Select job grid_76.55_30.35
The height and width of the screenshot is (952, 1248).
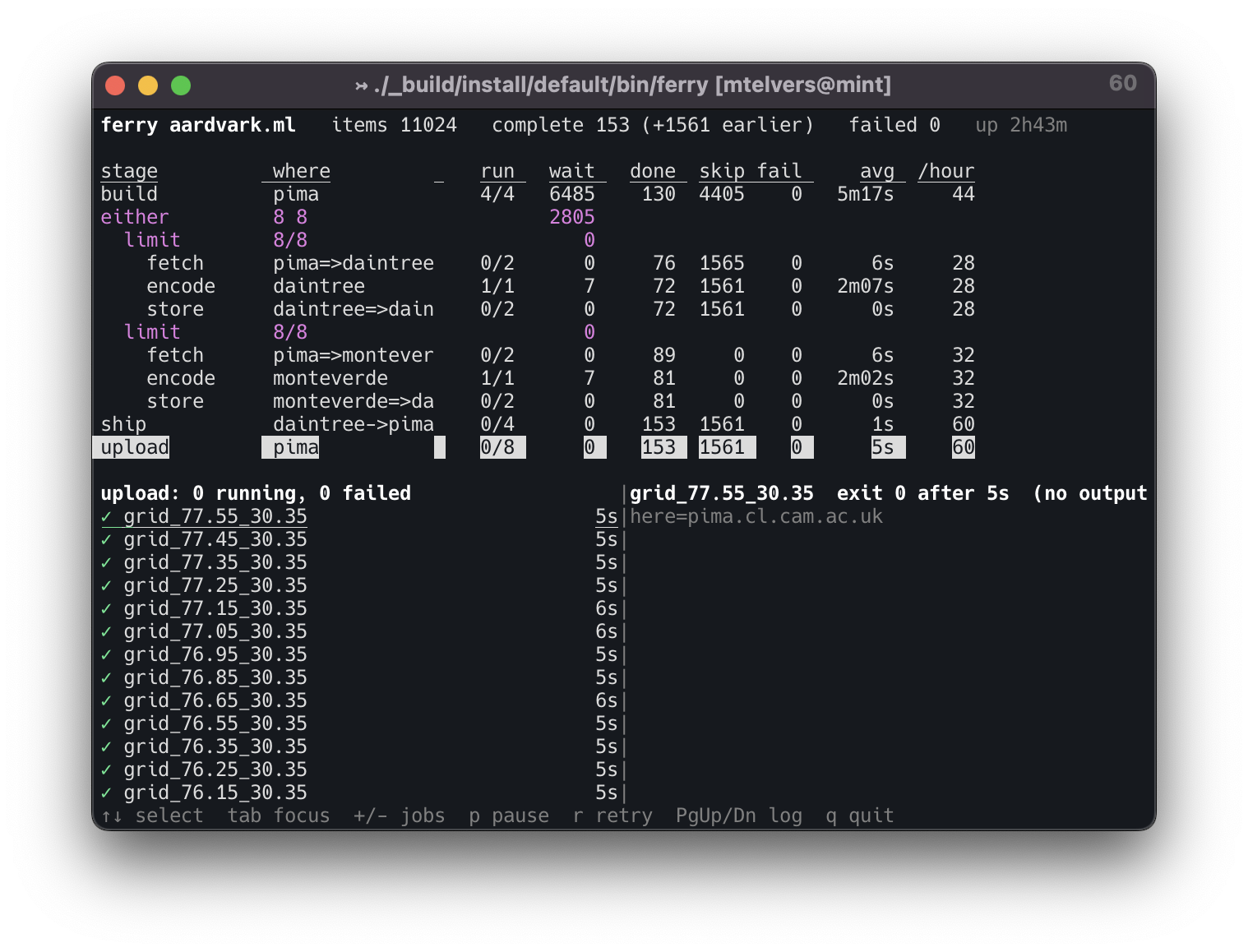359,723
